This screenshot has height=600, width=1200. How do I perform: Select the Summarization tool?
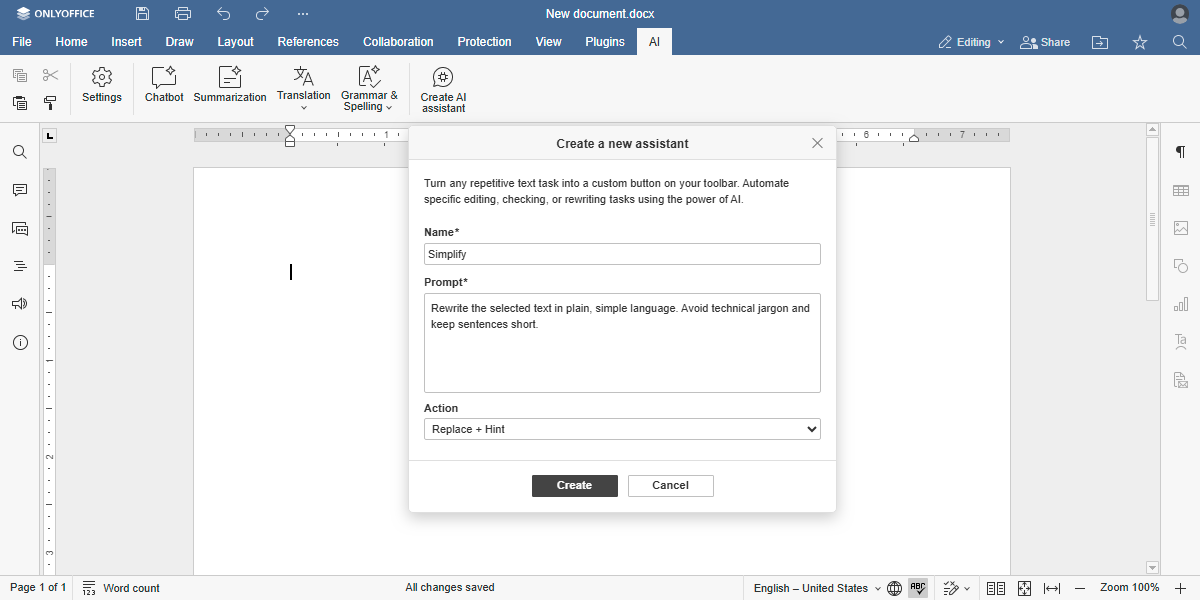pyautogui.click(x=230, y=87)
